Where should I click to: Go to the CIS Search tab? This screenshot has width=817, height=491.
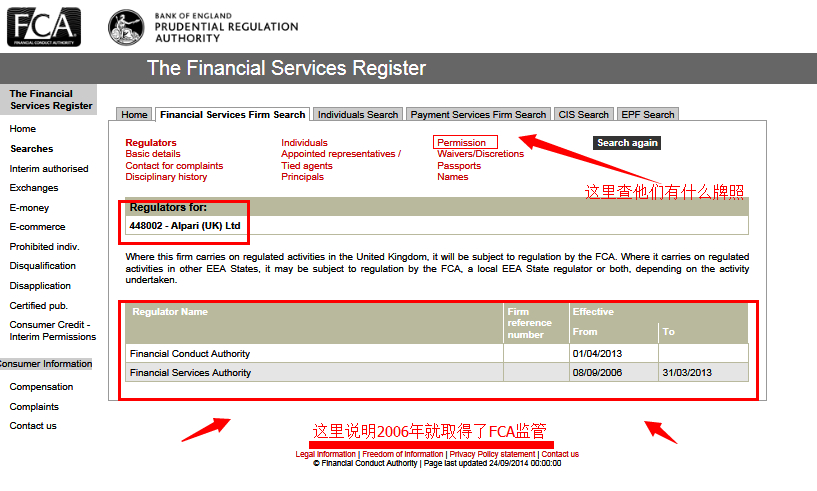click(584, 114)
